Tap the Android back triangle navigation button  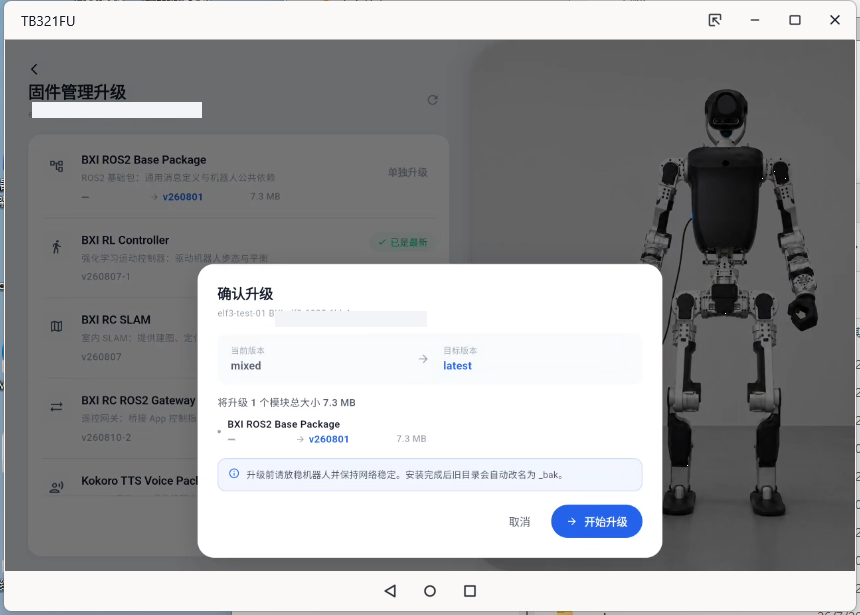391,591
